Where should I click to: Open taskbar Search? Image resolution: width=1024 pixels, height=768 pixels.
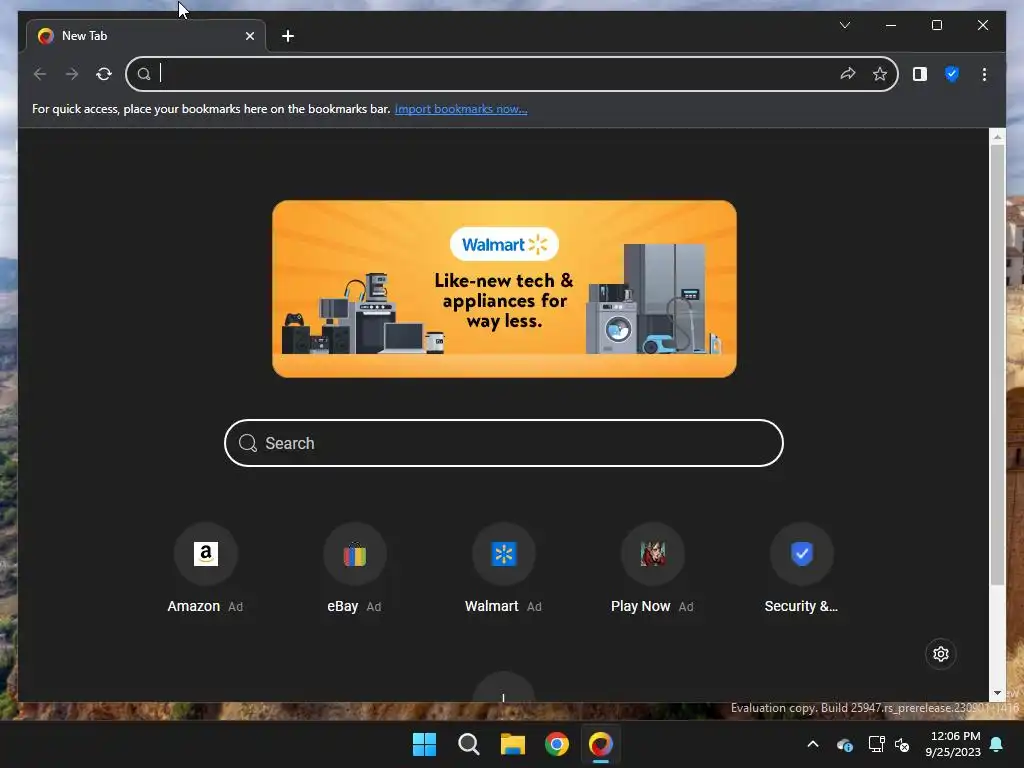pos(469,744)
